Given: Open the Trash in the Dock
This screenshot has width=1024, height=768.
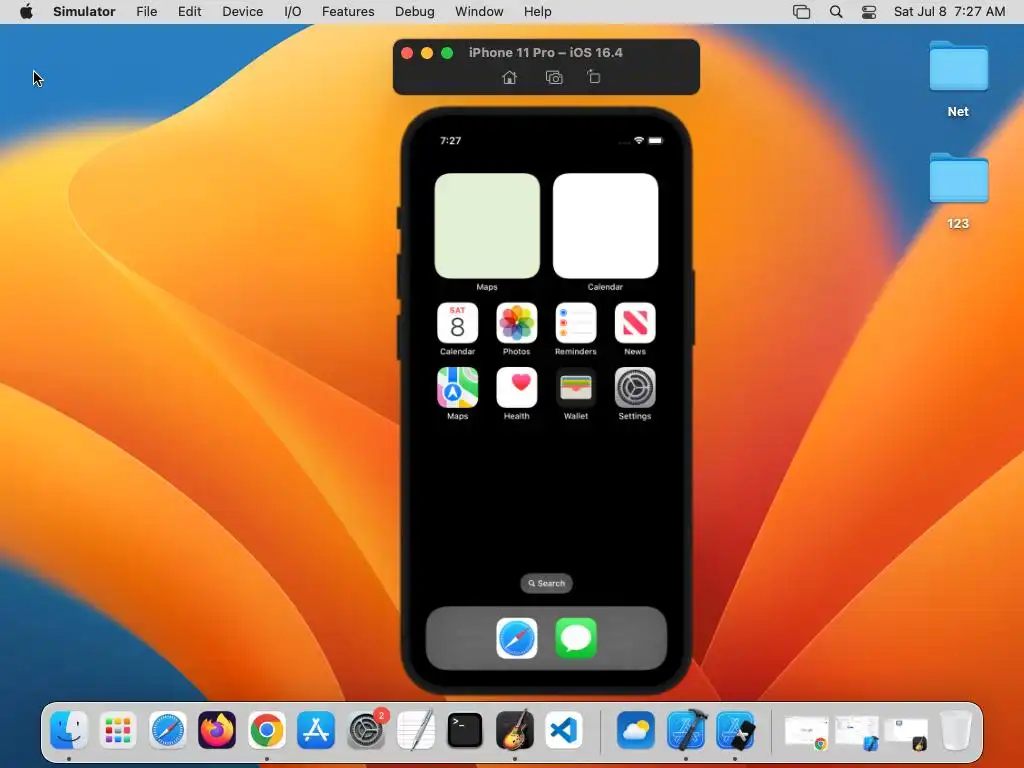Looking at the screenshot, I should point(955,729).
